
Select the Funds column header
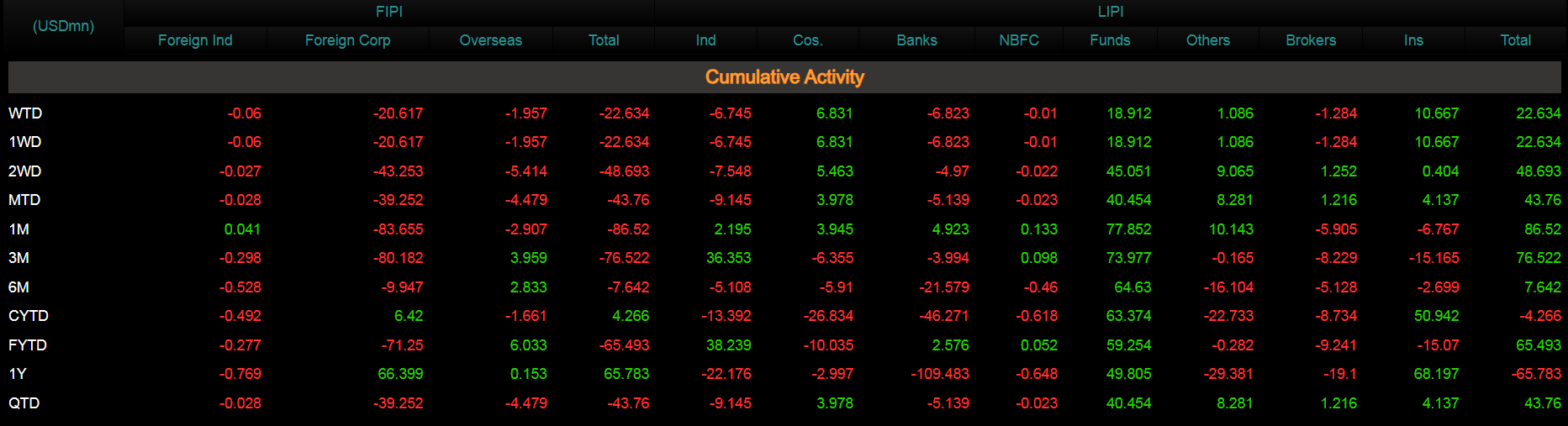coord(1110,40)
